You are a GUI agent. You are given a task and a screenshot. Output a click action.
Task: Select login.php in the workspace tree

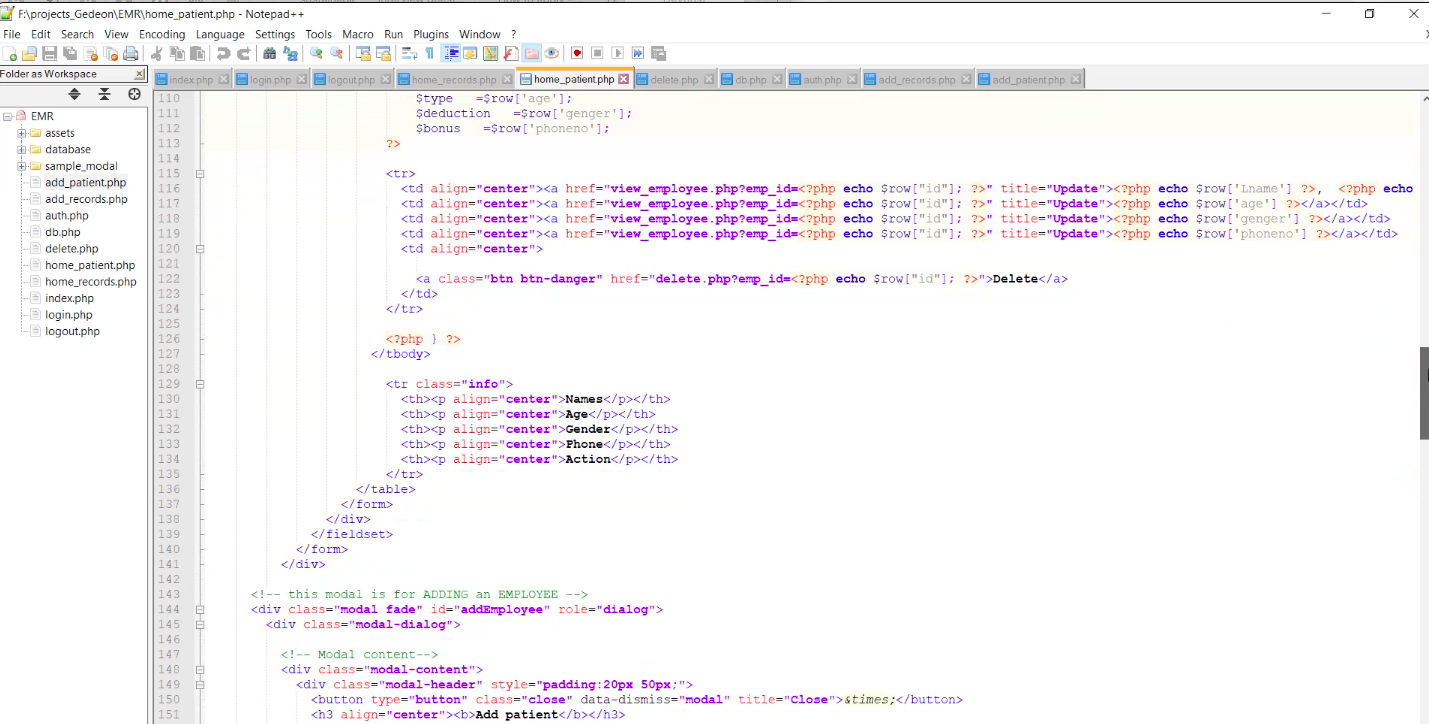point(68,315)
